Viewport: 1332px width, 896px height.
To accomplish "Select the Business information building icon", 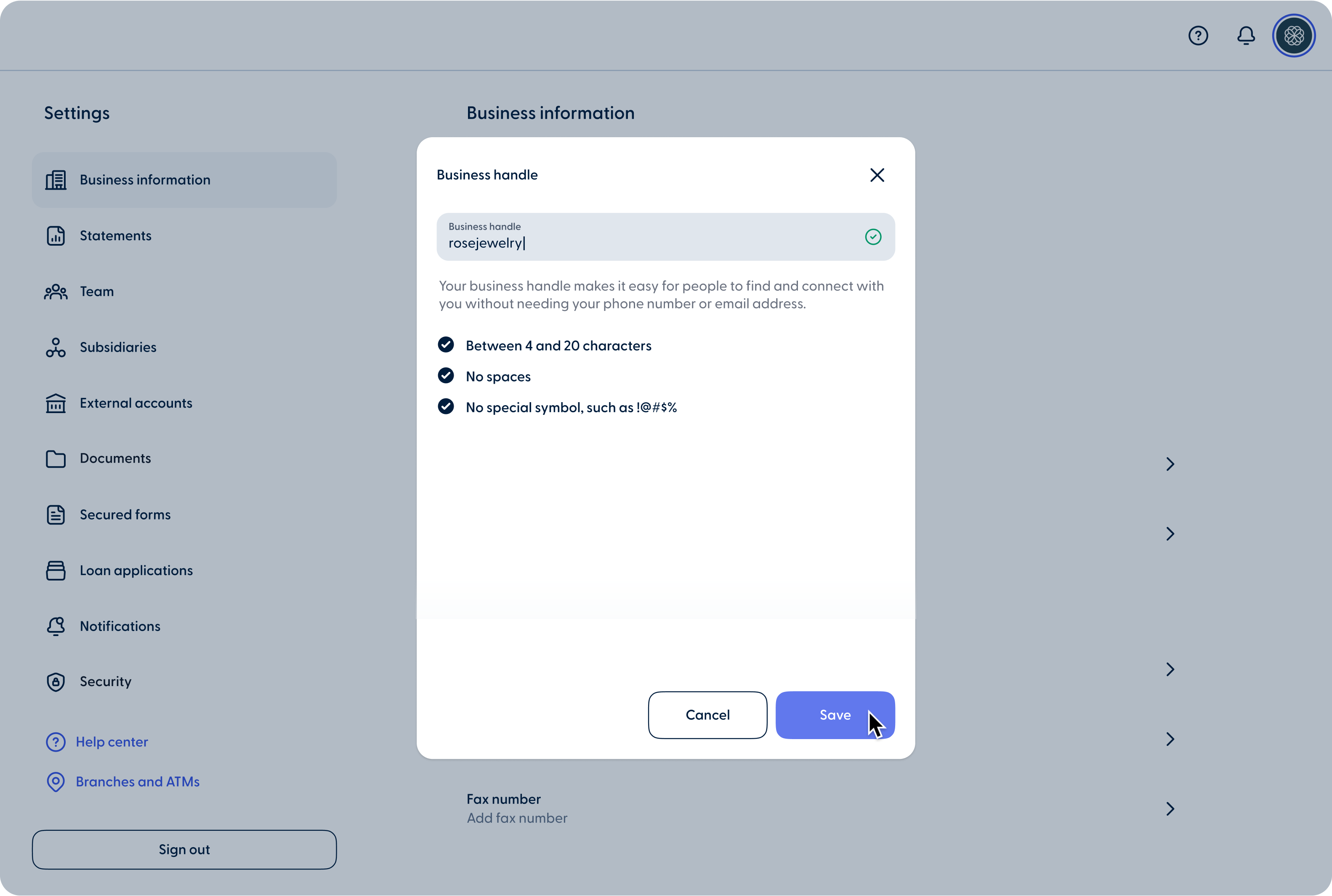I will click(56, 180).
